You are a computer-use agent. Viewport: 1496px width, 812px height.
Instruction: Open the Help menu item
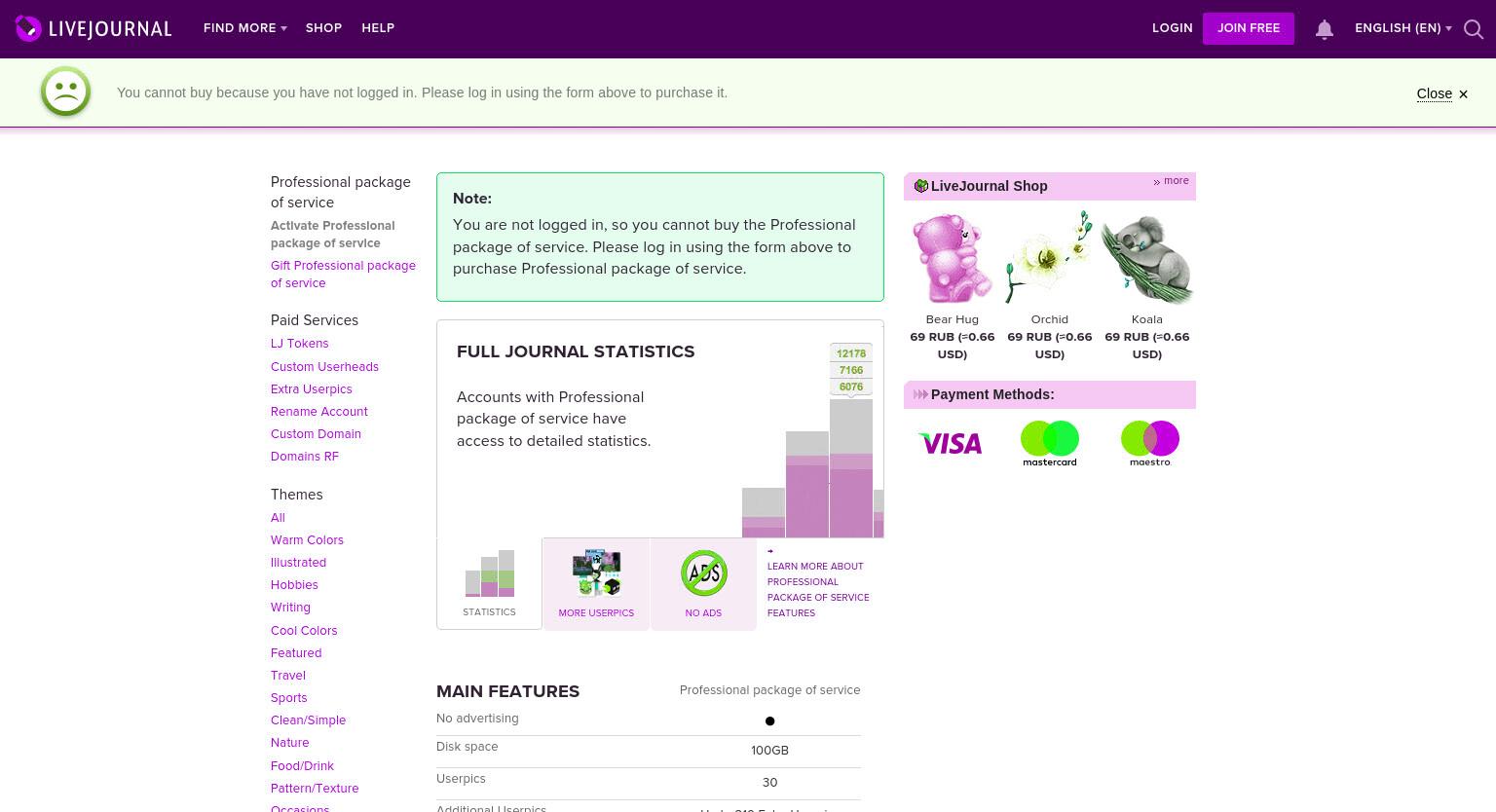coord(378,28)
